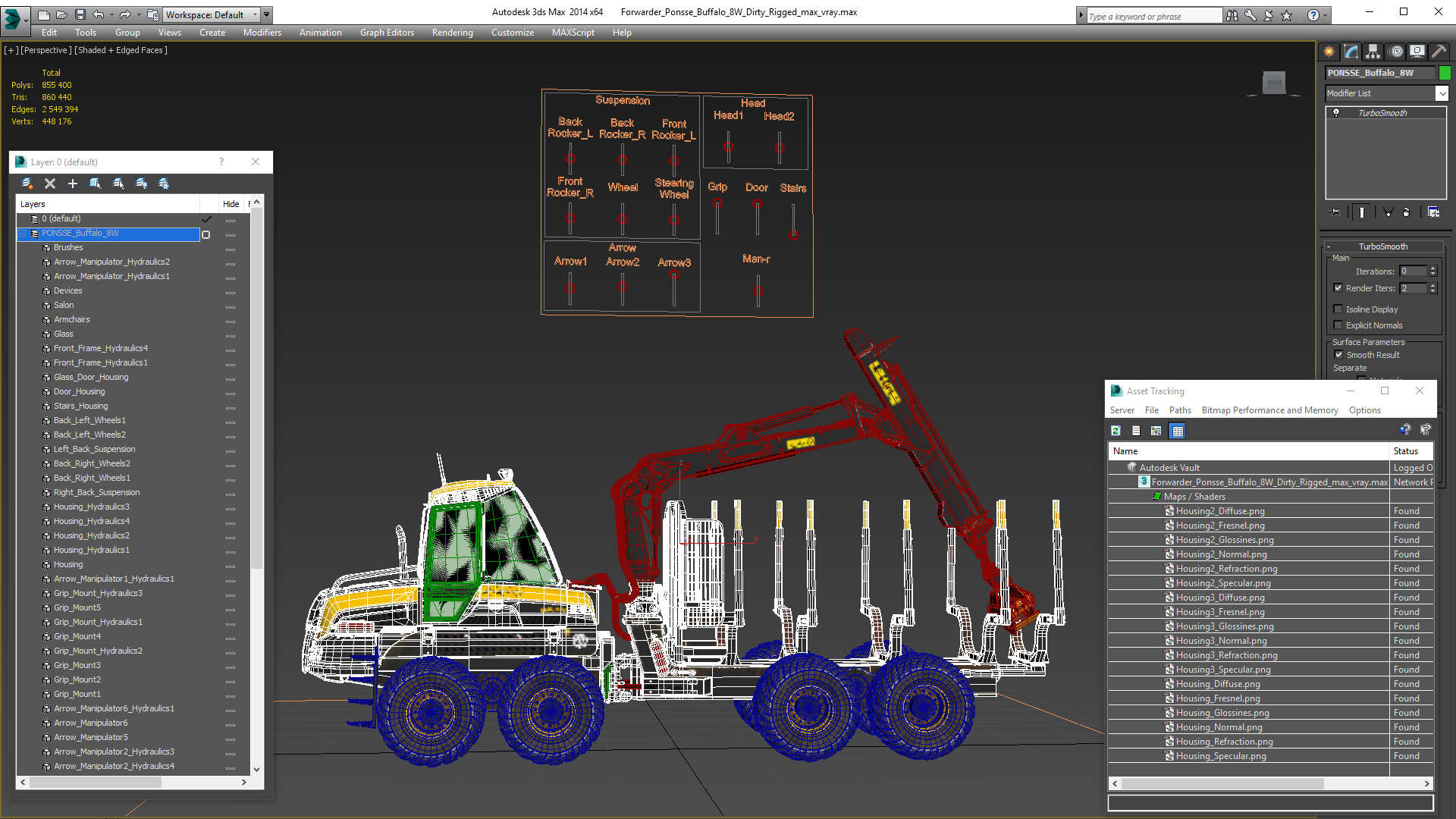1456x819 pixels.
Task: Open the Undo history dropdown arrow
Action: [x=111, y=14]
